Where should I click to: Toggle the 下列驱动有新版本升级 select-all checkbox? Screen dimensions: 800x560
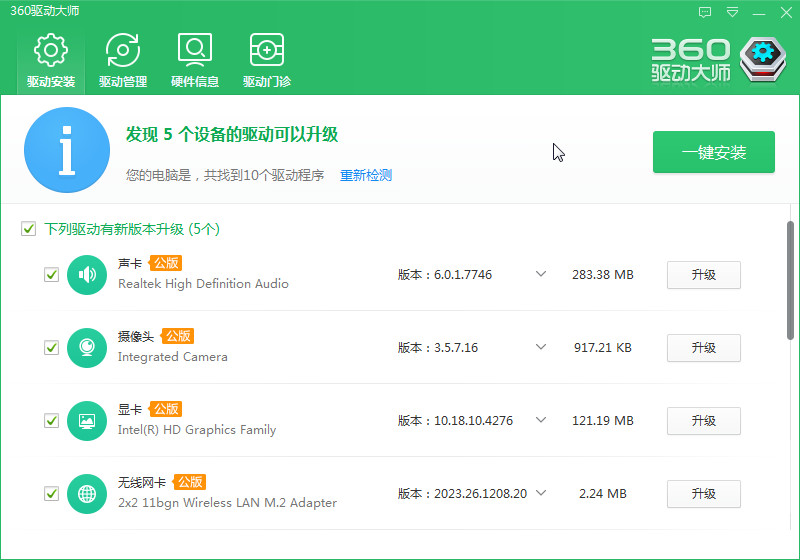tap(29, 228)
